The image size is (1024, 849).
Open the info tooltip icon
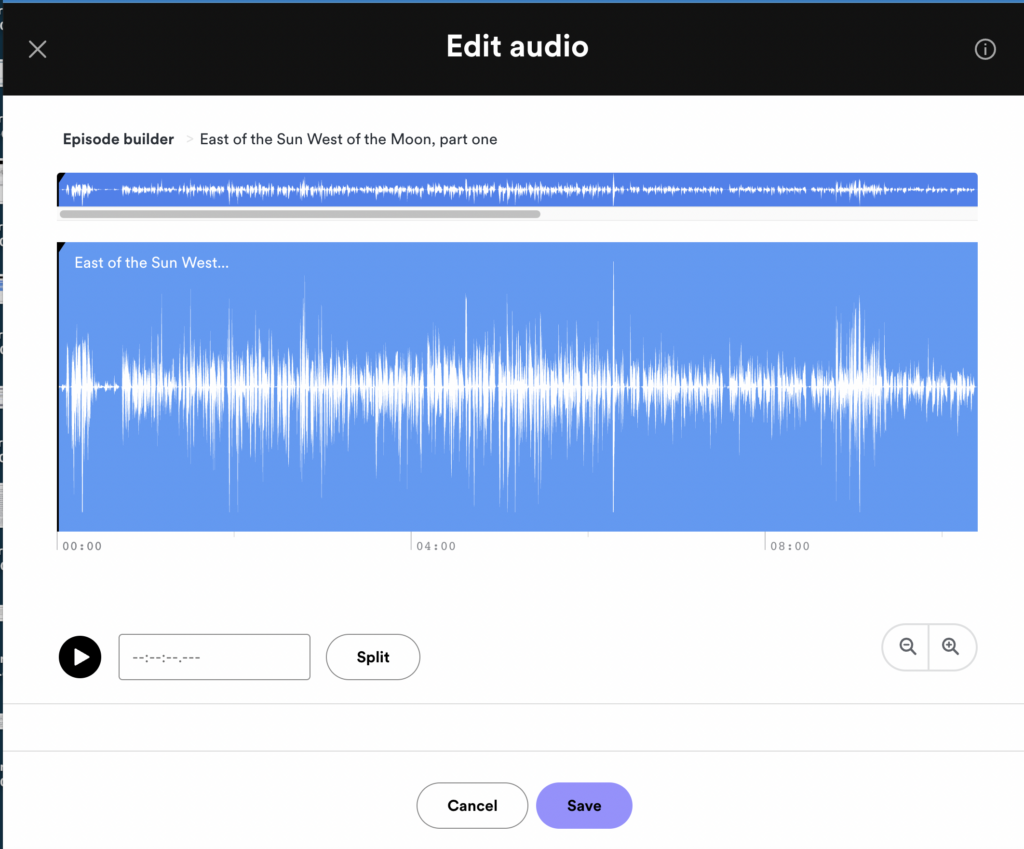tap(985, 48)
